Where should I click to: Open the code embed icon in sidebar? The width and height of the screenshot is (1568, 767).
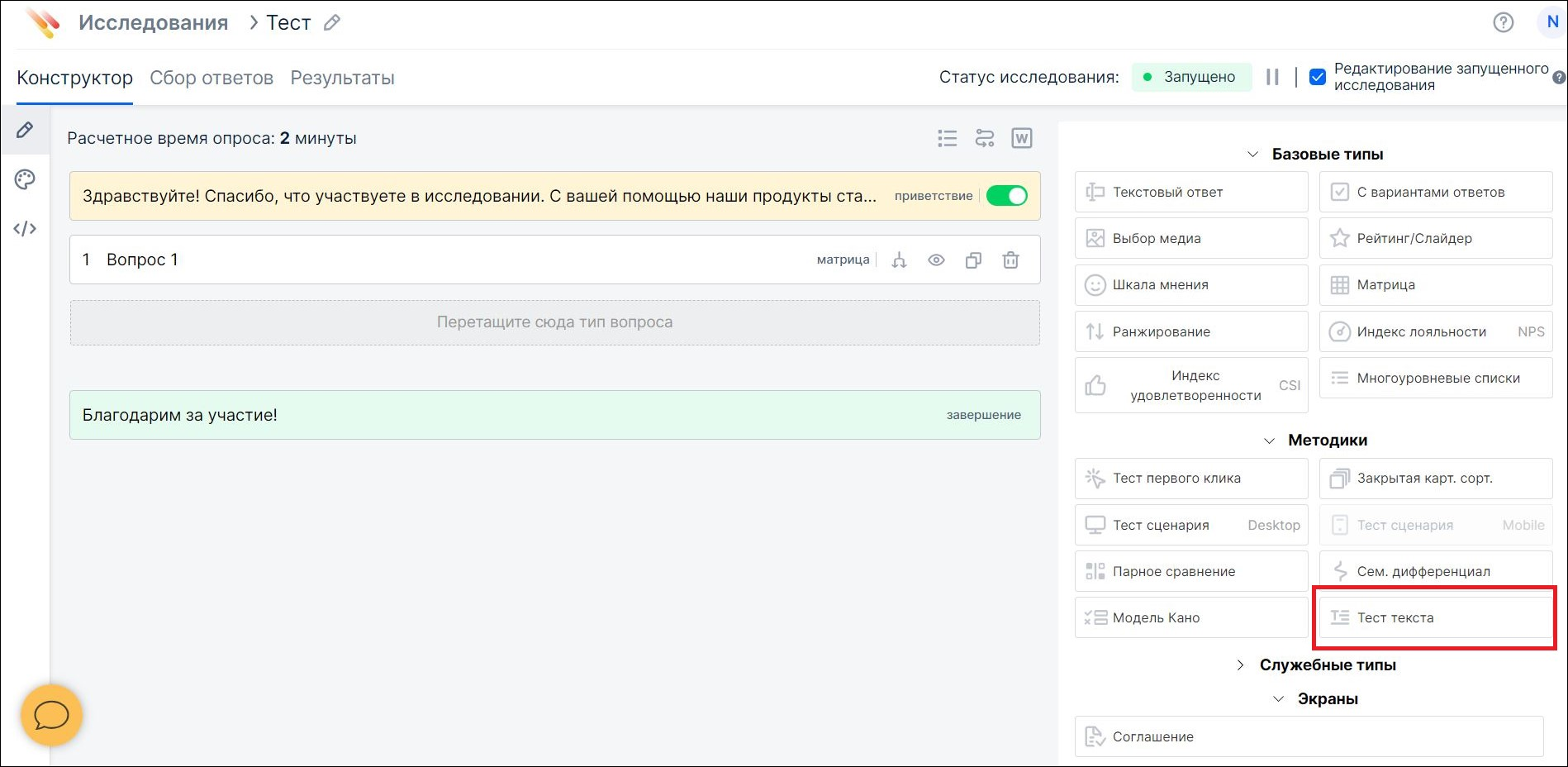coord(25,229)
